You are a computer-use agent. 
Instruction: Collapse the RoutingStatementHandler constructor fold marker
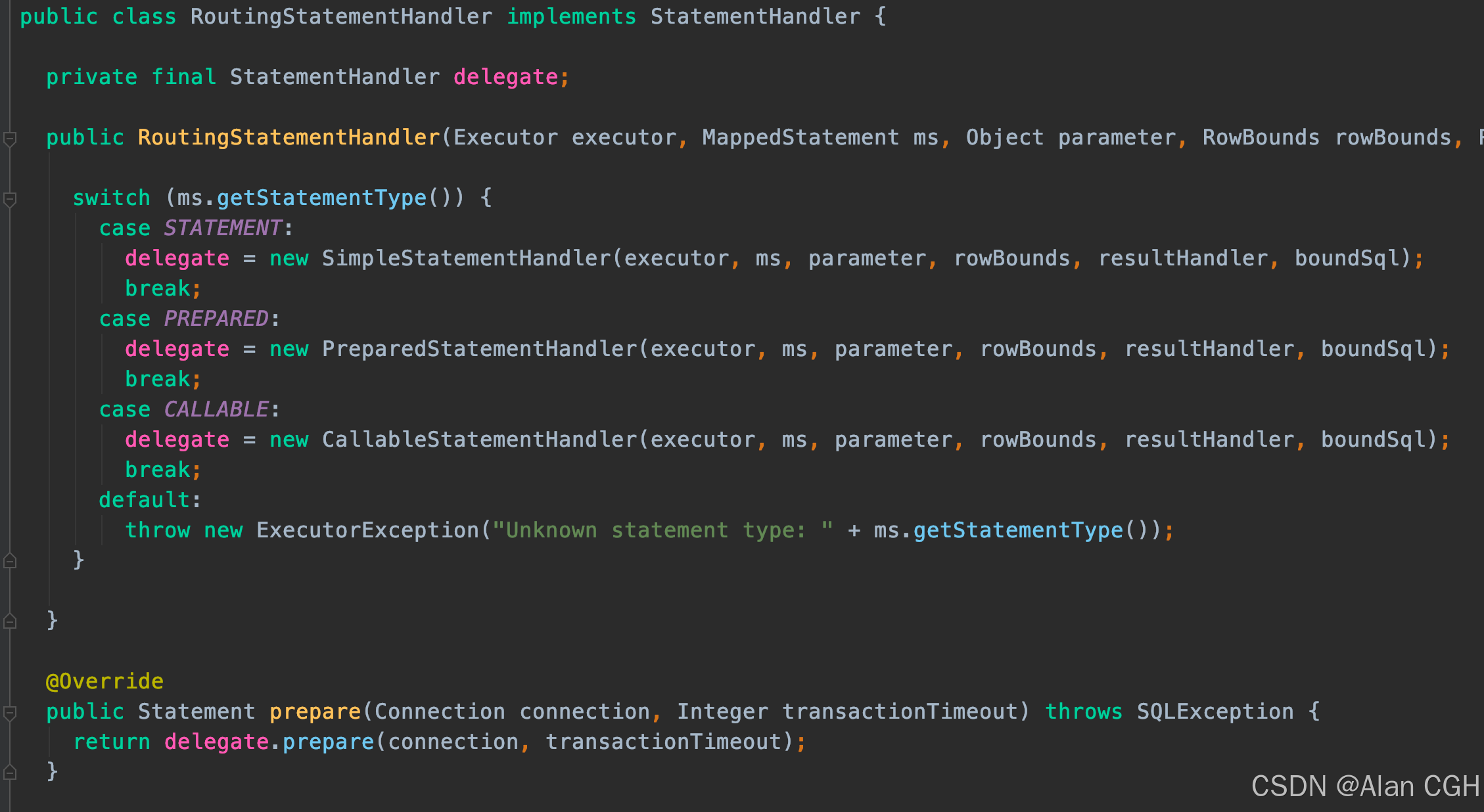pyautogui.click(x=10, y=139)
